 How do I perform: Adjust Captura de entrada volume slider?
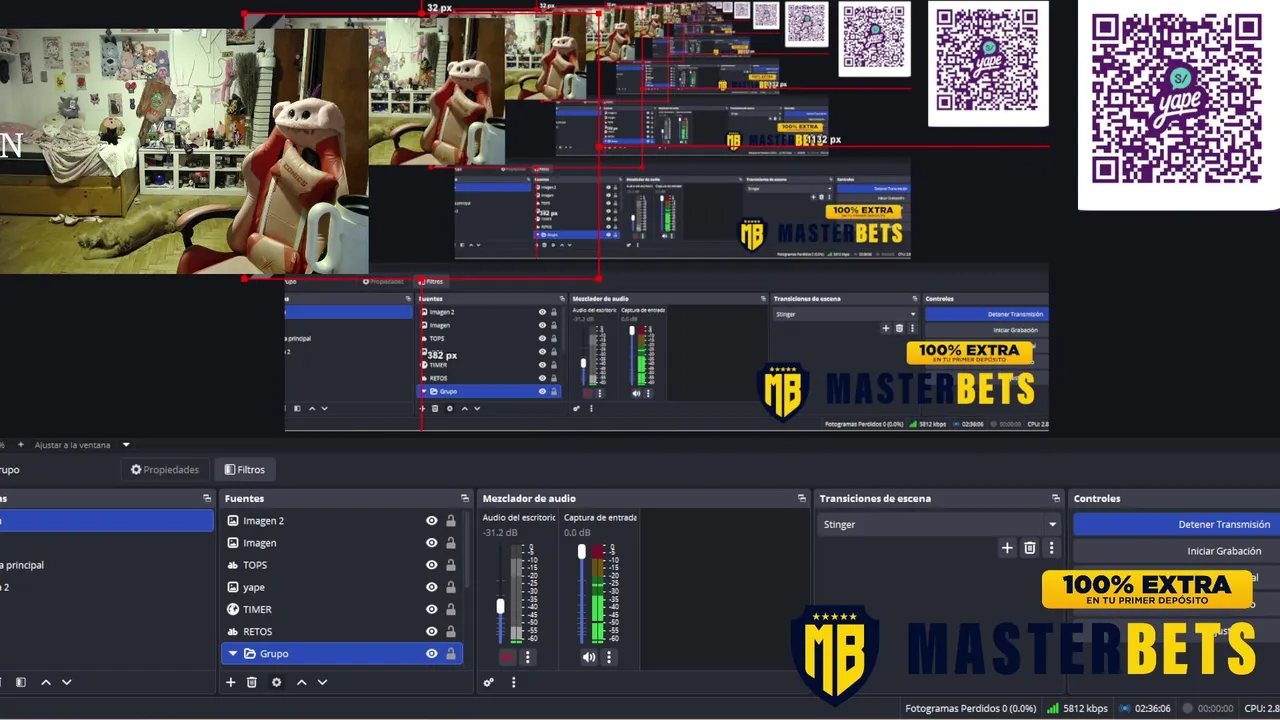coord(582,551)
